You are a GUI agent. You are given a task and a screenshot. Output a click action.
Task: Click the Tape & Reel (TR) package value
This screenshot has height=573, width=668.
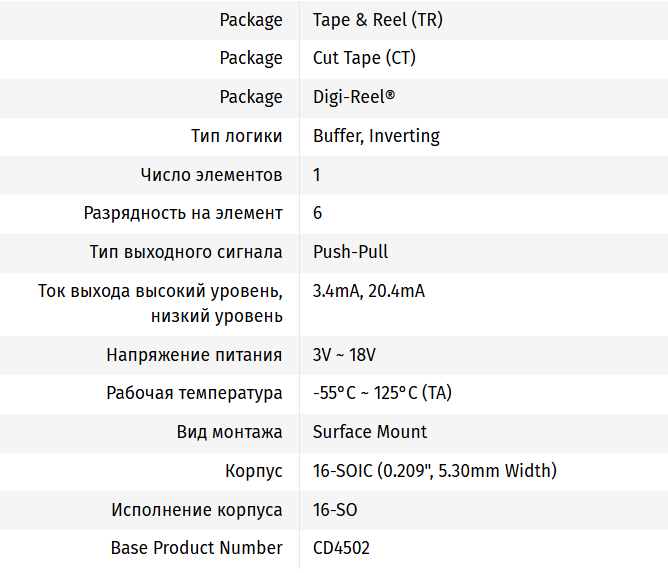point(375,20)
